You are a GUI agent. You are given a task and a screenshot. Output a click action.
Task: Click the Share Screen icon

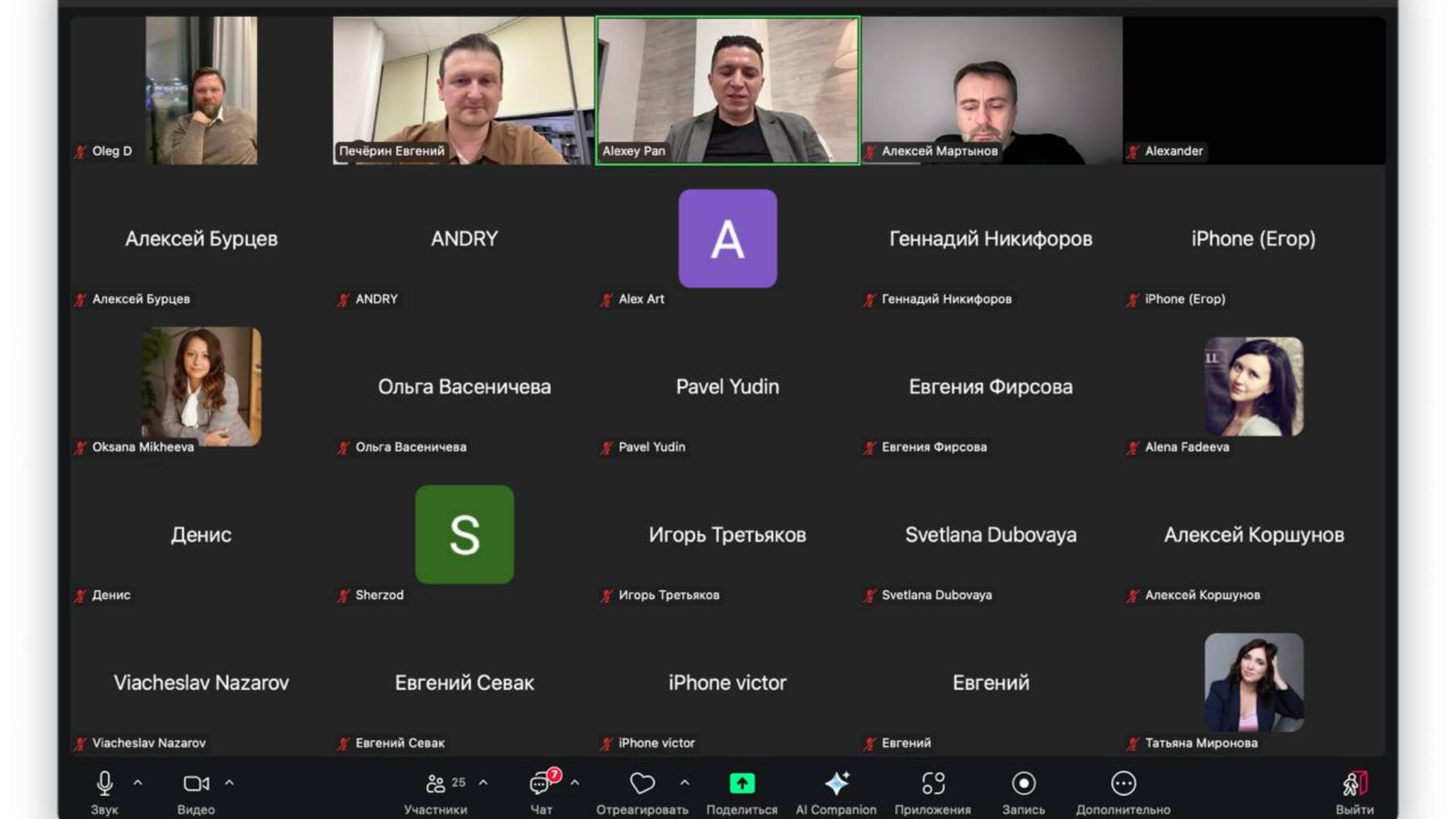742,783
